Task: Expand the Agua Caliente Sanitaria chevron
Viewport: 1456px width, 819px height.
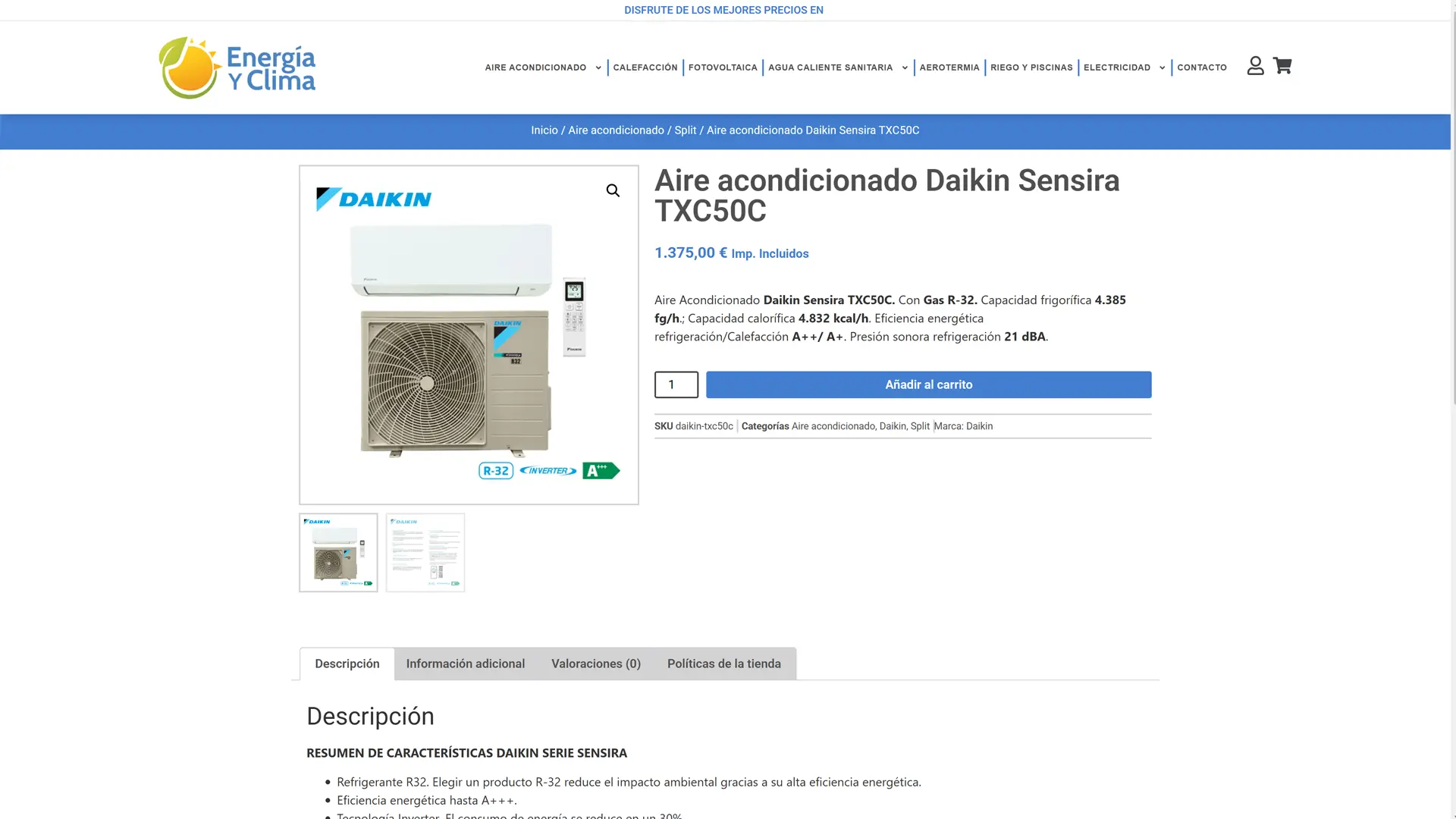Action: [x=905, y=68]
